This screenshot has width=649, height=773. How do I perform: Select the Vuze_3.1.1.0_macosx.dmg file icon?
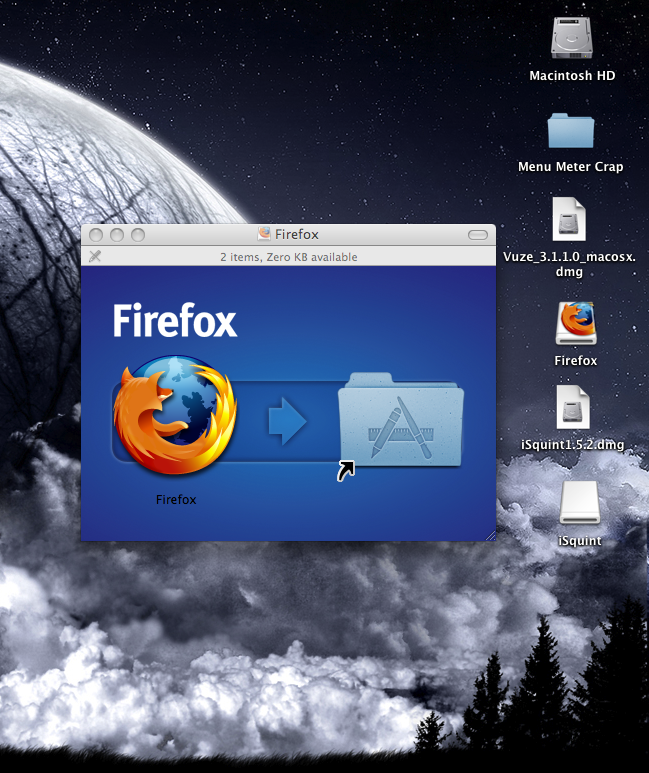[x=569, y=219]
